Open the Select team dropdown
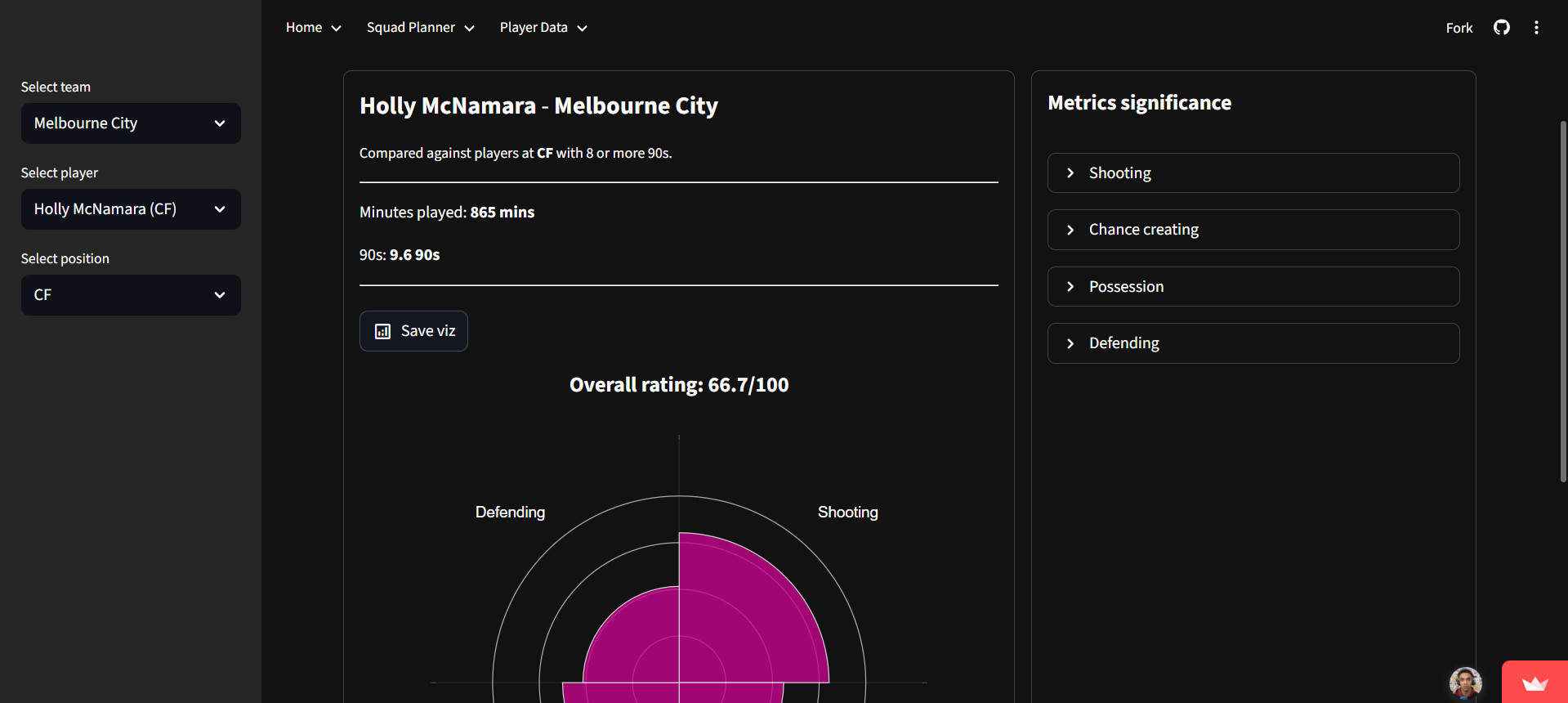 click(x=131, y=123)
